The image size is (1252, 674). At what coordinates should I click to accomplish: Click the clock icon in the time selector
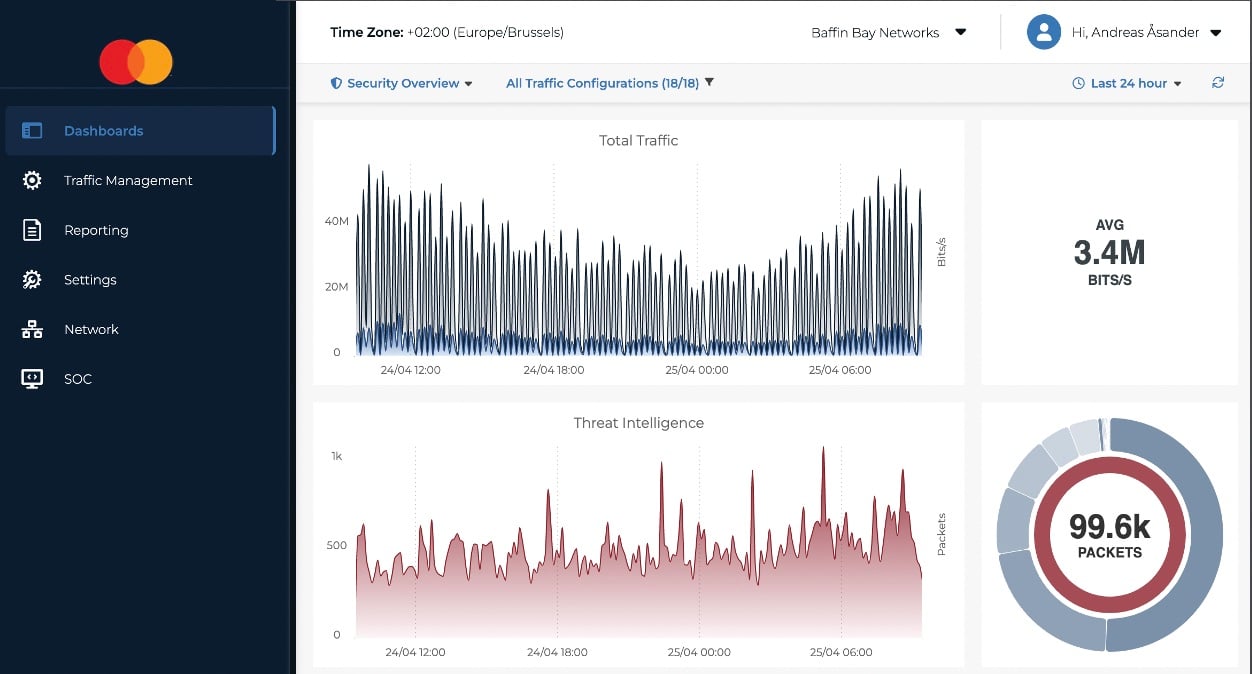1077,83
